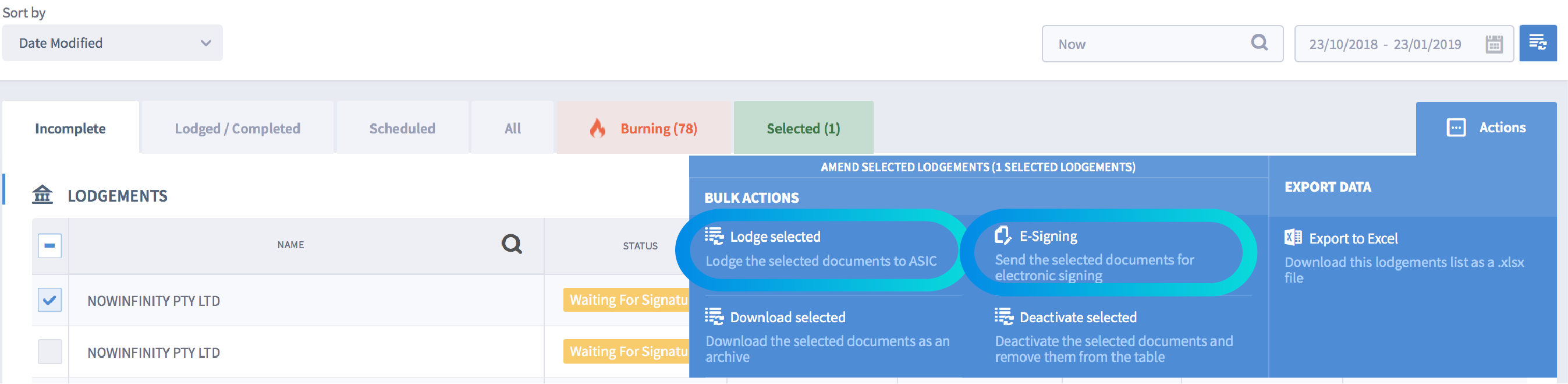This screenshot has width=1568, height=384.
Task: Click the Waiting For Signature badge in the unchecked row
Action: click(x=626, y=352)
